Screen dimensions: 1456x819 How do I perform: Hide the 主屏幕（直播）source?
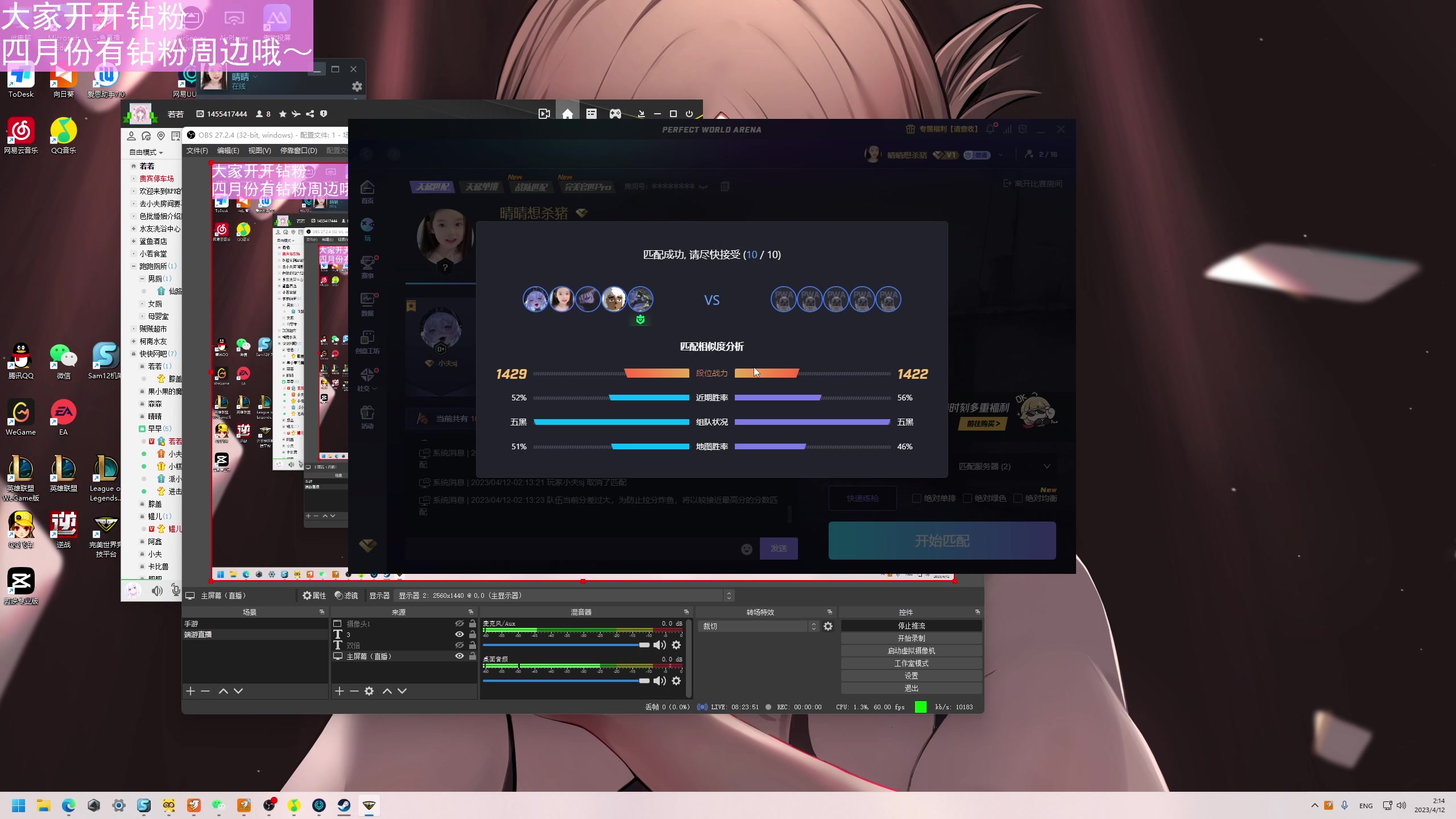459,656
